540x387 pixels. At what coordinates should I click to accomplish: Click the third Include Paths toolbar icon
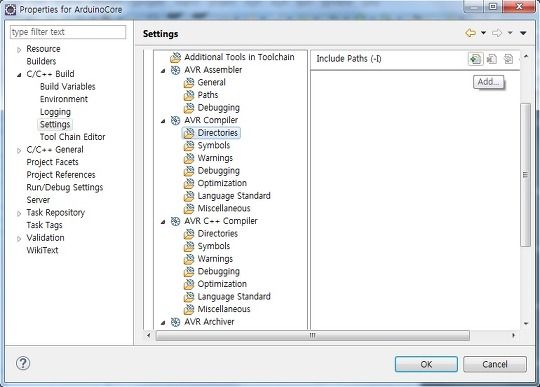pos(508,59)
